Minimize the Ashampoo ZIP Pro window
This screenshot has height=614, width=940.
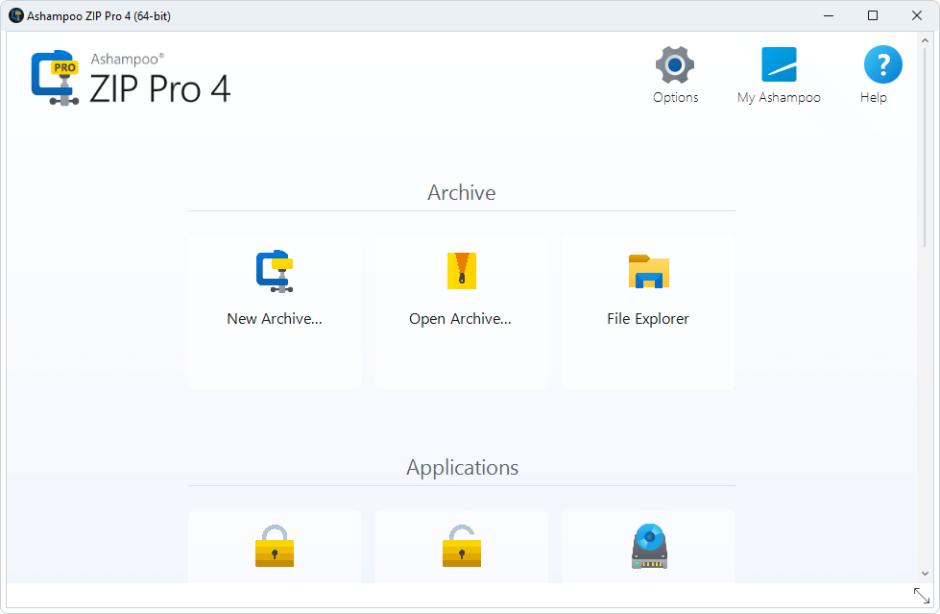tap(828, 16)
